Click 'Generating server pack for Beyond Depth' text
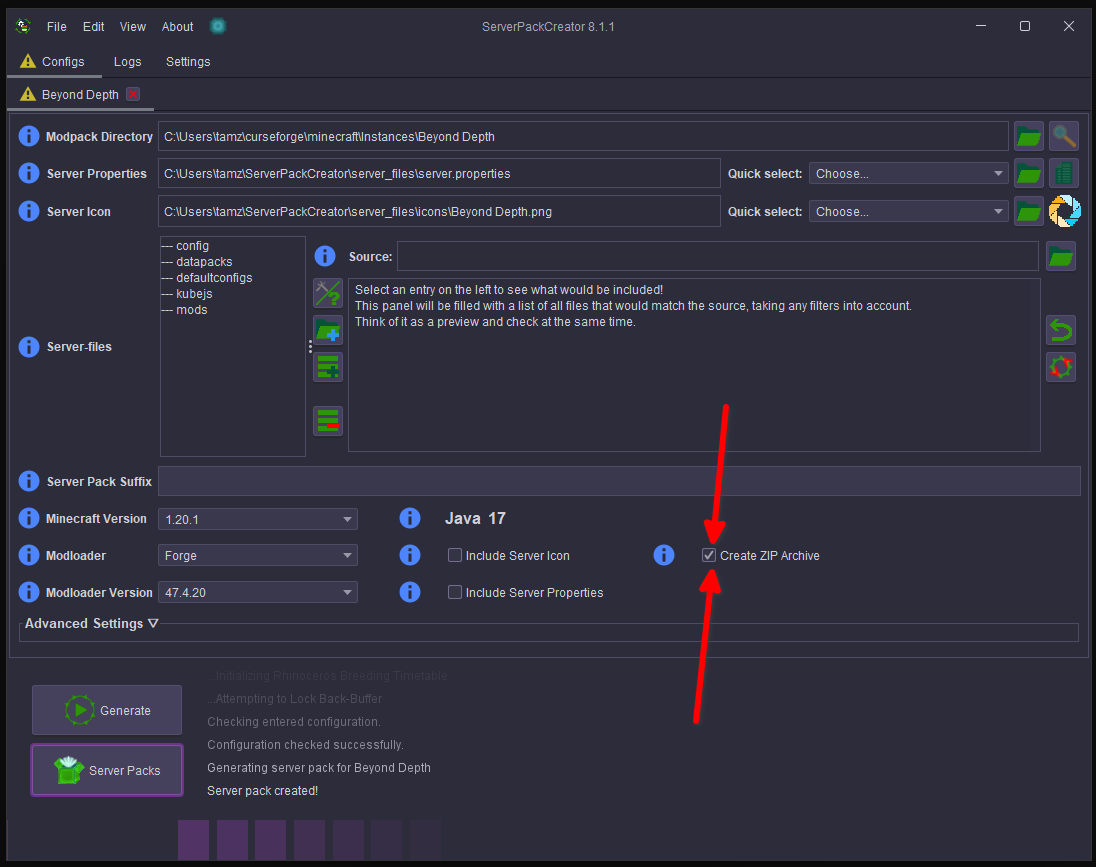1096x867 pixels. [x=319, y=768]
